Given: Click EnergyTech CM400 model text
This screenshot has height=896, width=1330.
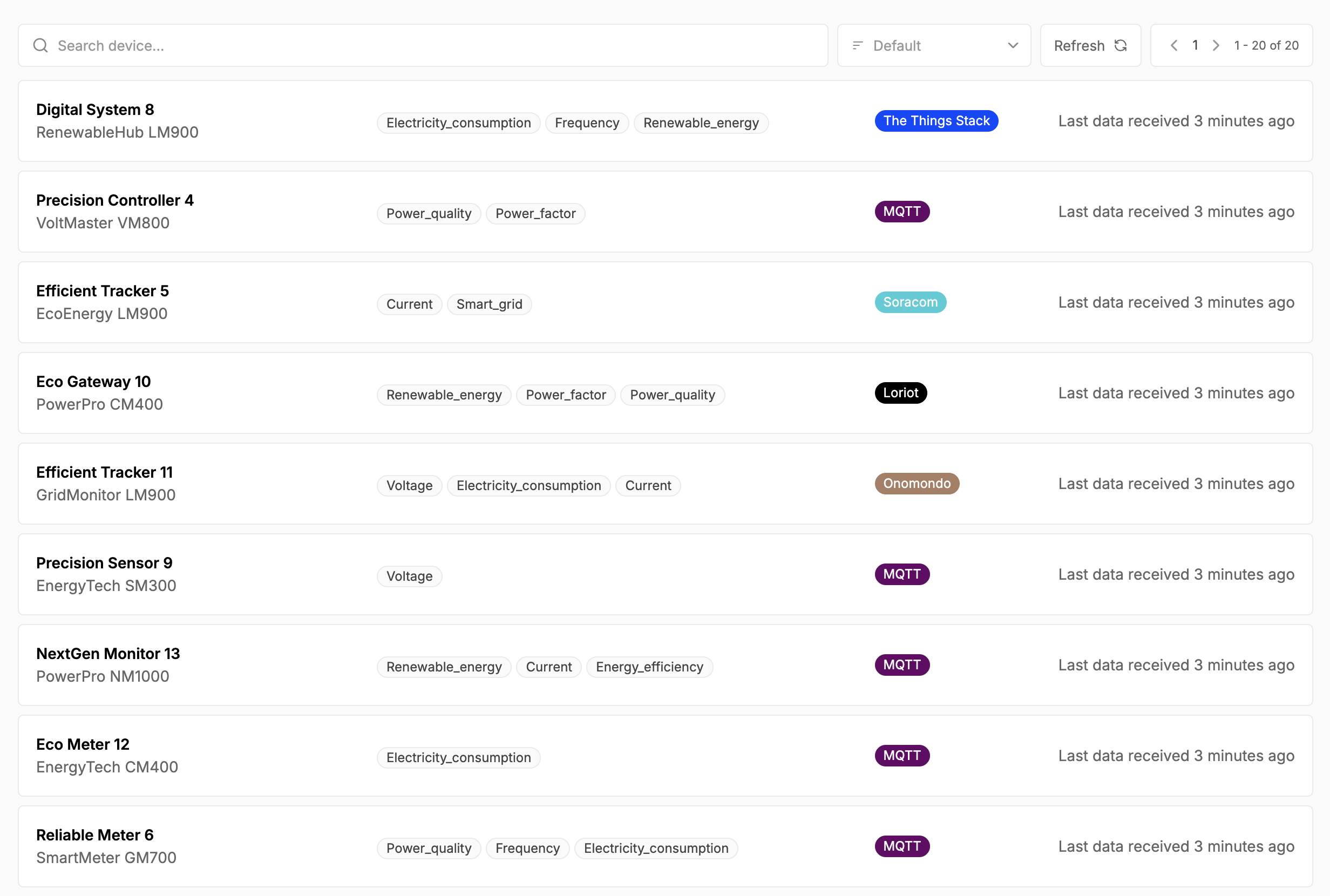Looking at the screenshot, I should [107, 767].
